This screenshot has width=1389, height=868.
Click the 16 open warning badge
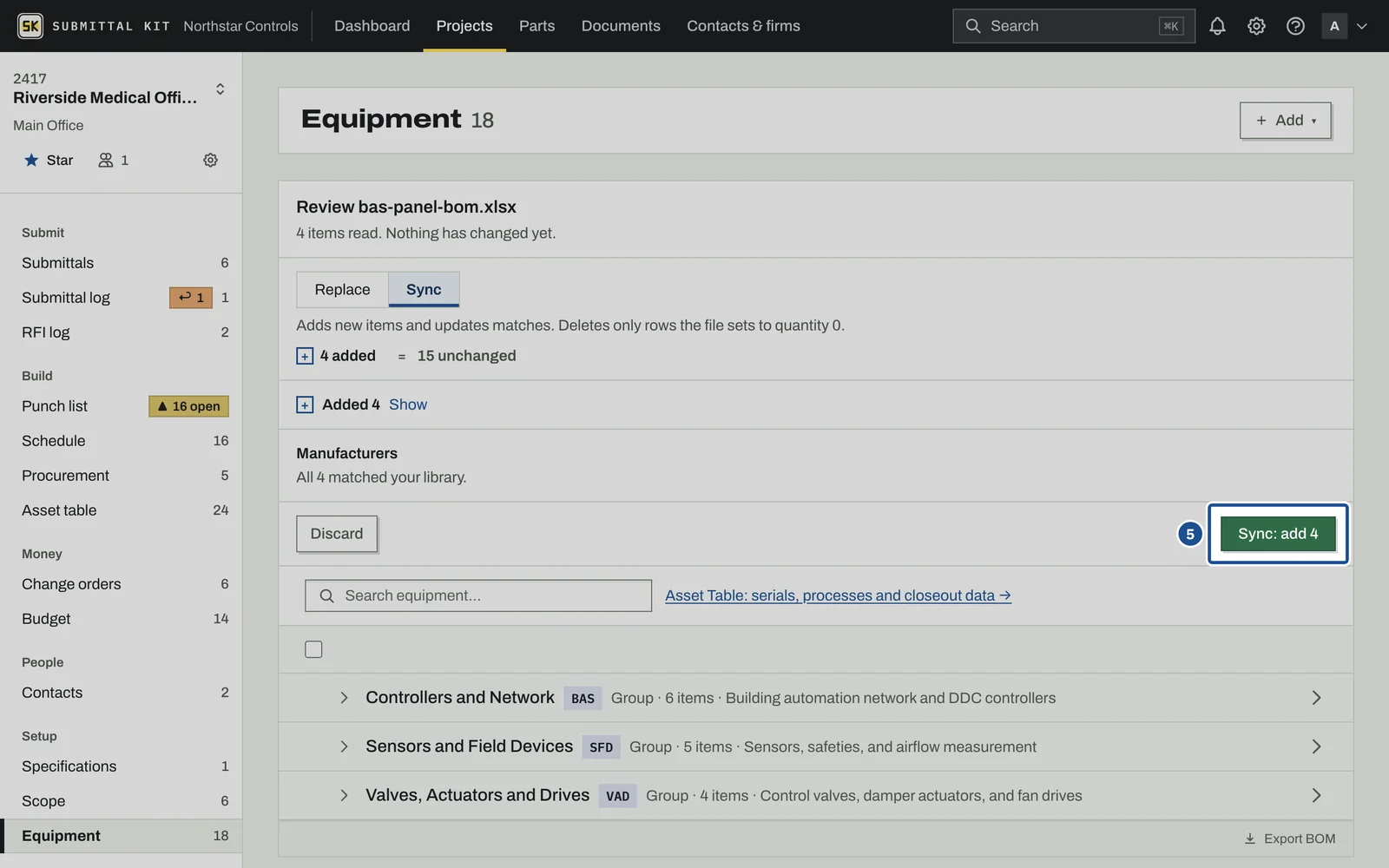188,406
